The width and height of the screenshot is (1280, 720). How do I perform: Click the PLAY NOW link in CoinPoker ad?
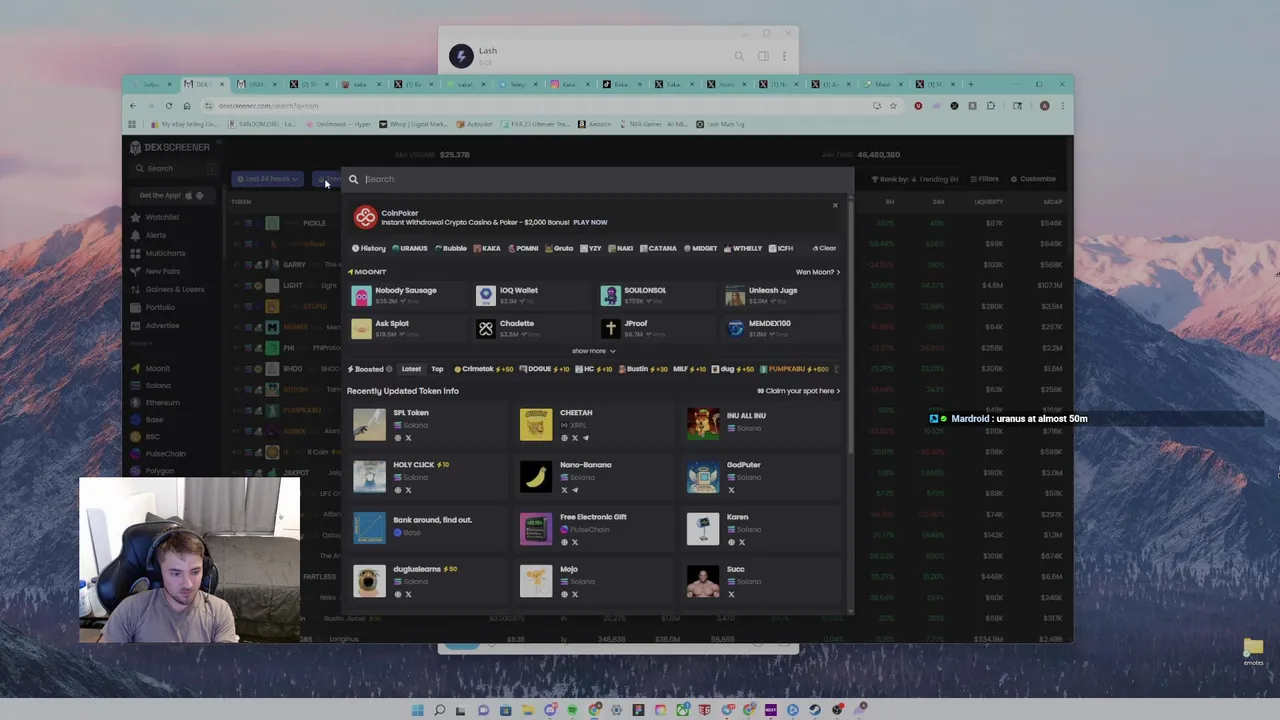tap(590, 222)
